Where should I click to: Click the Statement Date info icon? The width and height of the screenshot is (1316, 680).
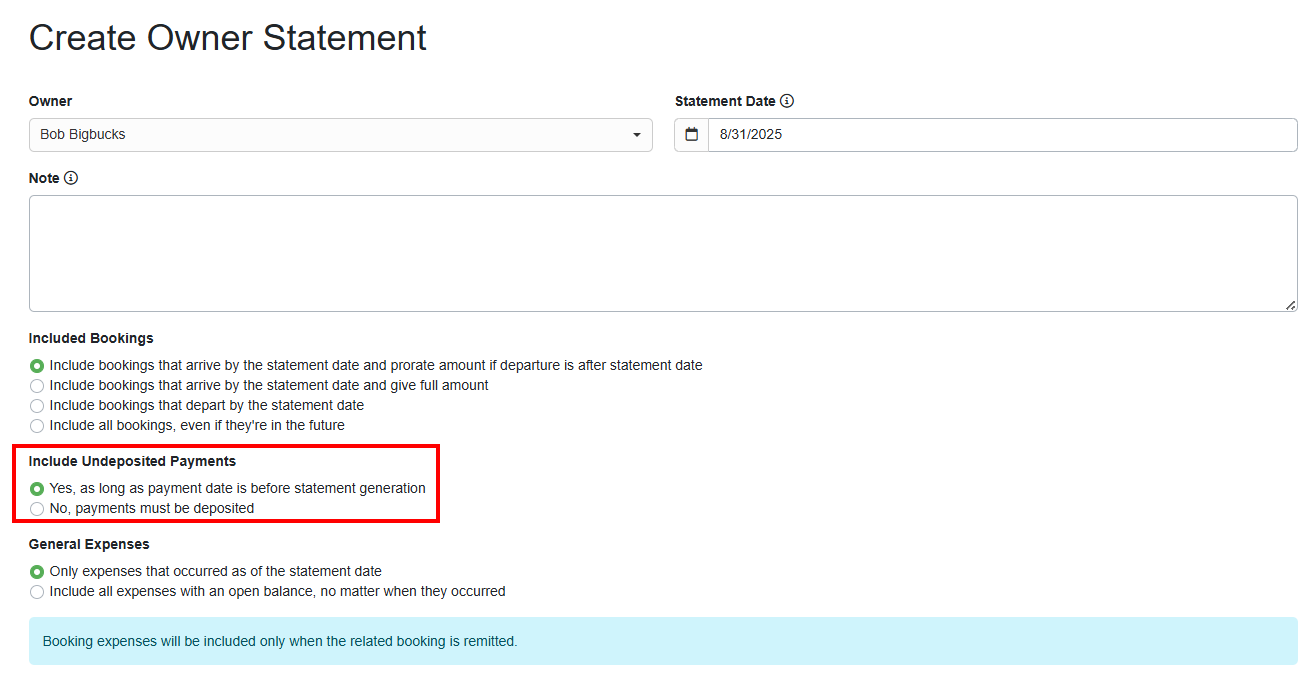787,101
